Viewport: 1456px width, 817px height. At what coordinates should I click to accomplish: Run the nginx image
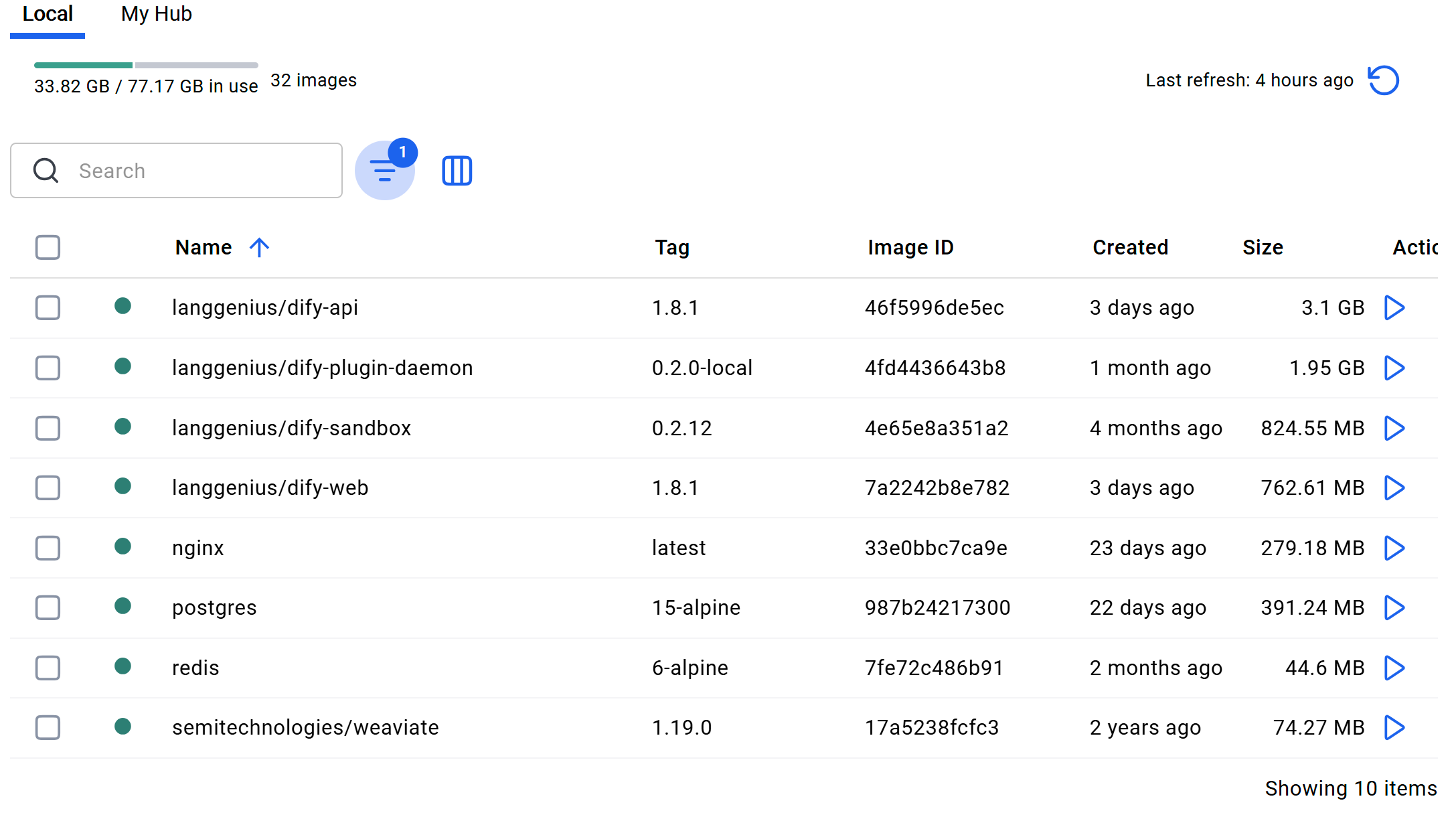click(1394, 548)
